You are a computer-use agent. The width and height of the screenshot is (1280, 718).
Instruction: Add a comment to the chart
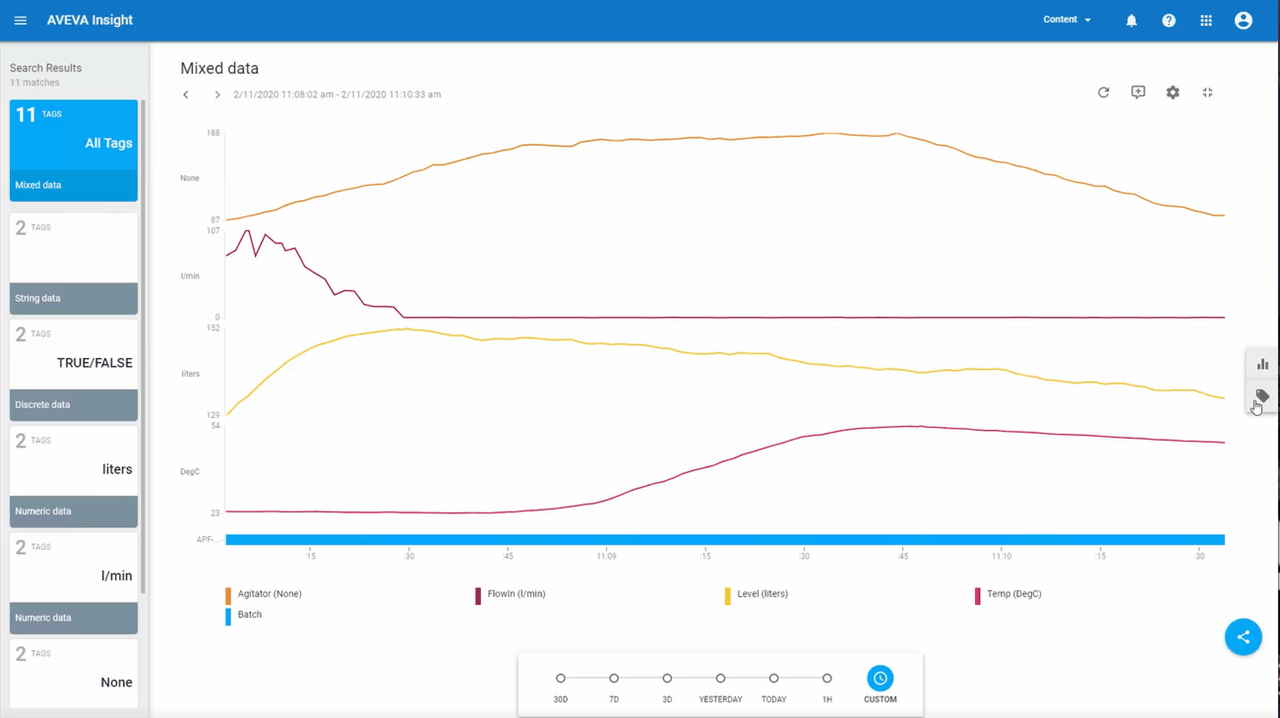[1138, 92]
